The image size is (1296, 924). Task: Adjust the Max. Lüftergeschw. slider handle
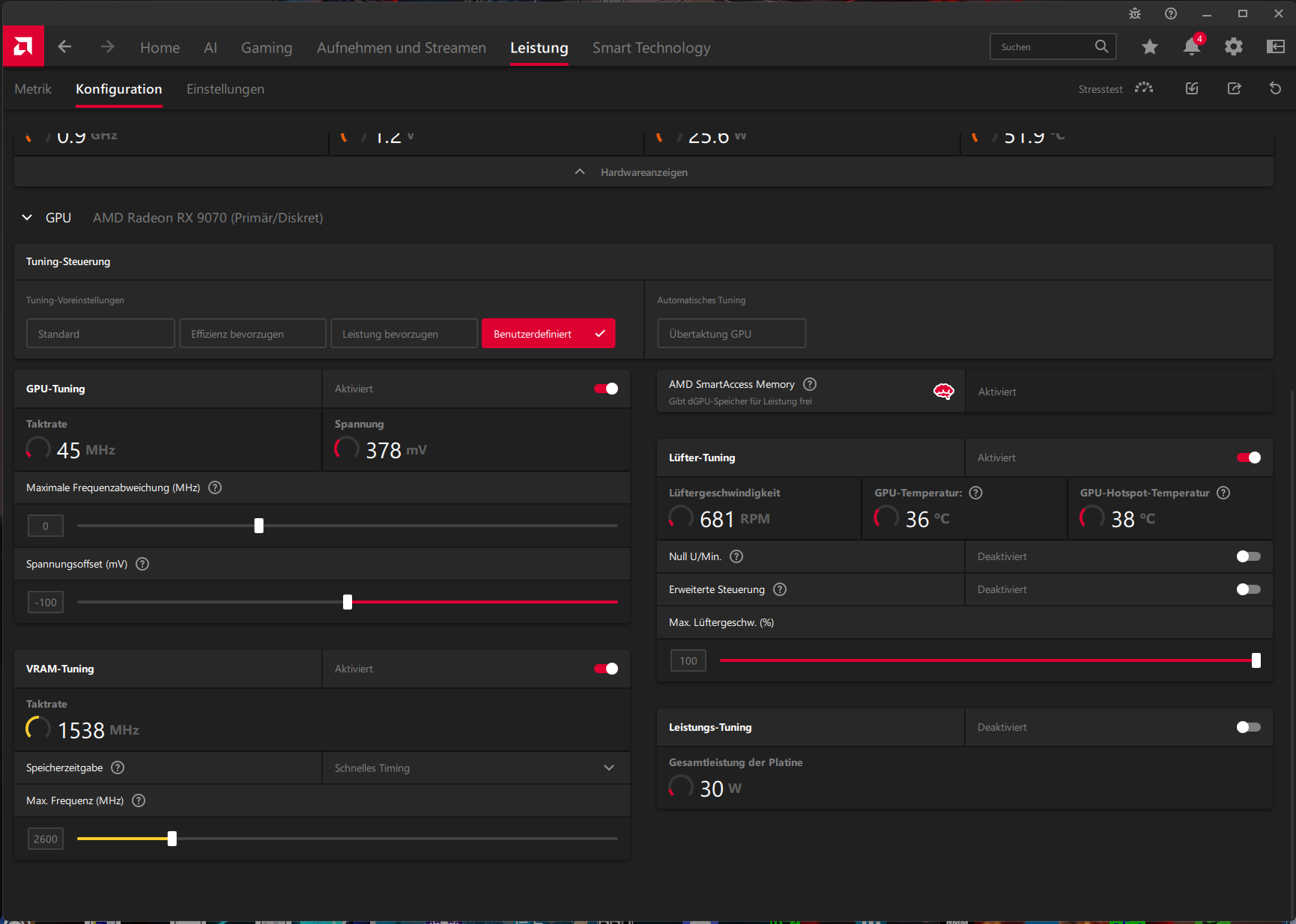tap(1256, 660)
